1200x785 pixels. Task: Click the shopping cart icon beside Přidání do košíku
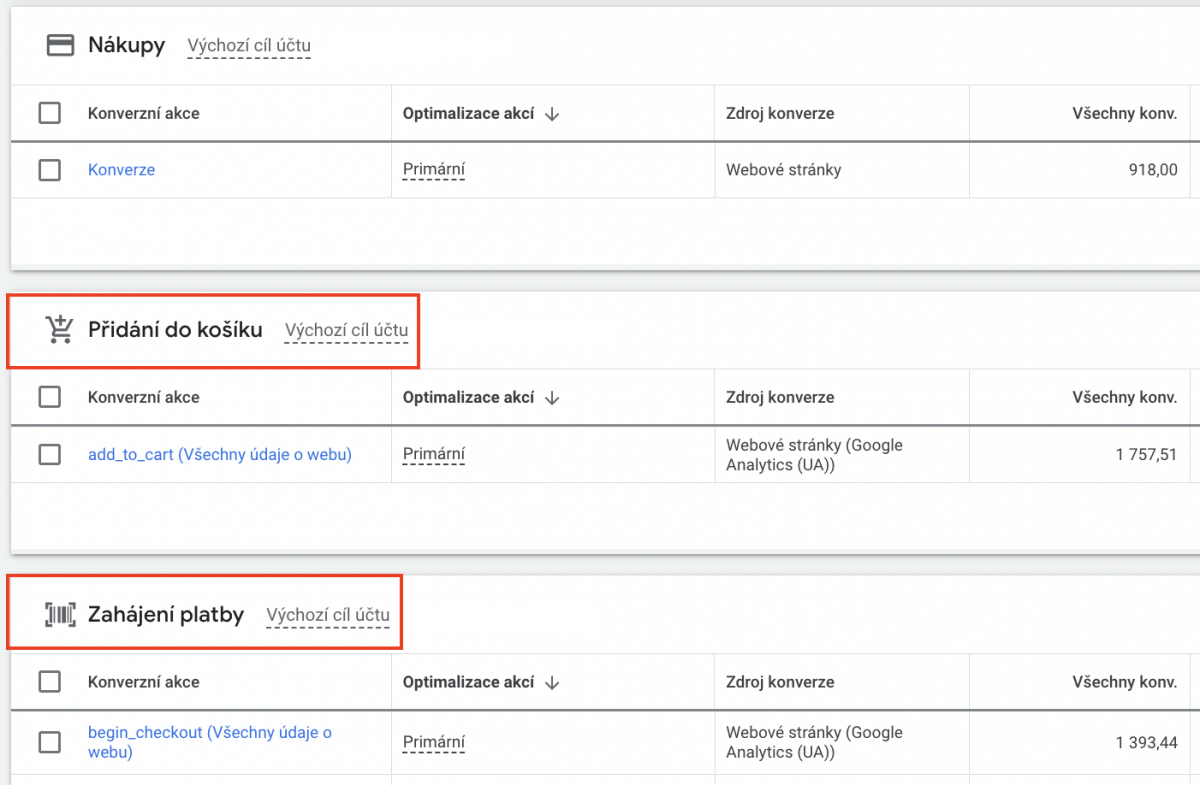60,329
